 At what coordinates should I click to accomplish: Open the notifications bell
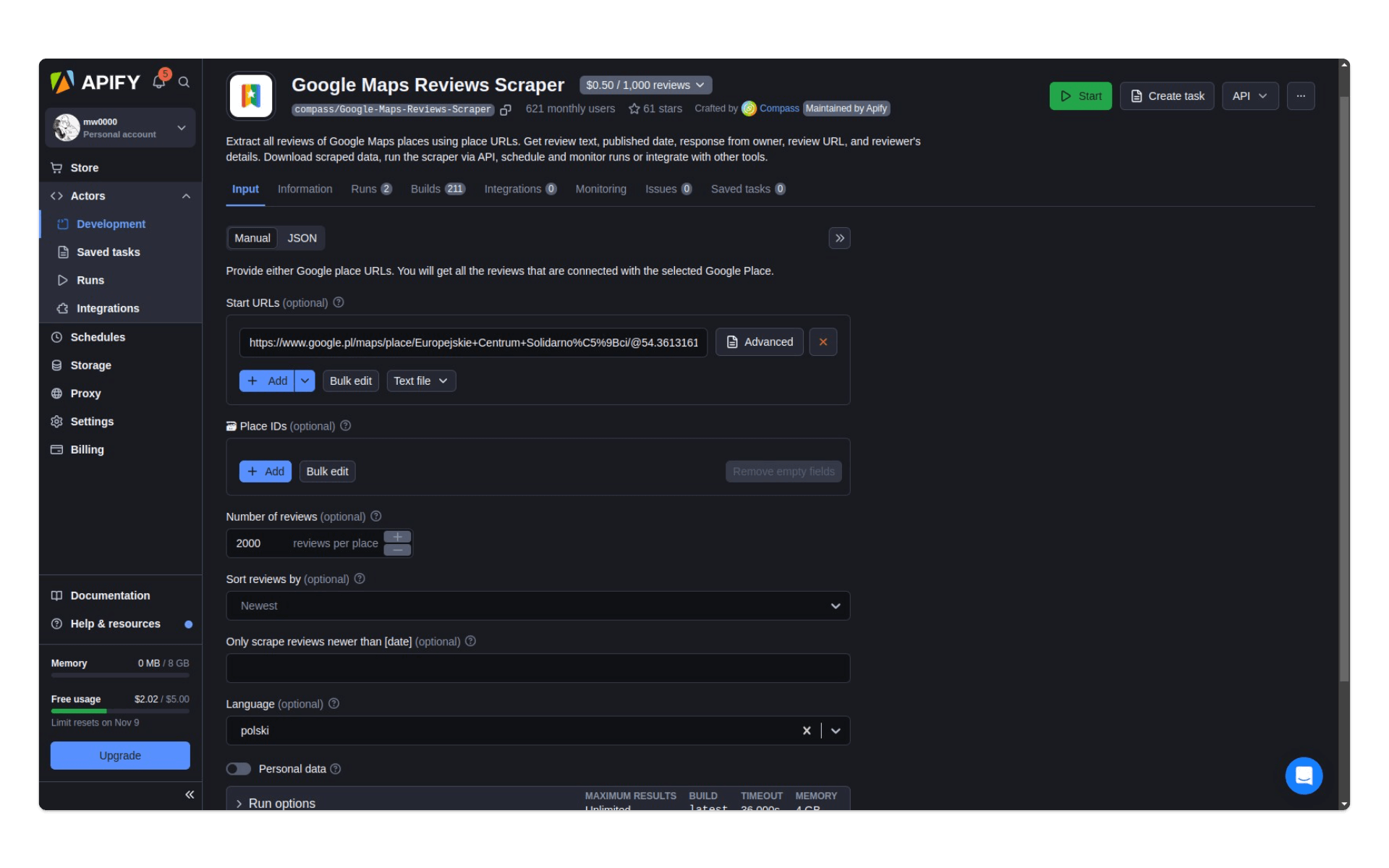click(159, 82)
